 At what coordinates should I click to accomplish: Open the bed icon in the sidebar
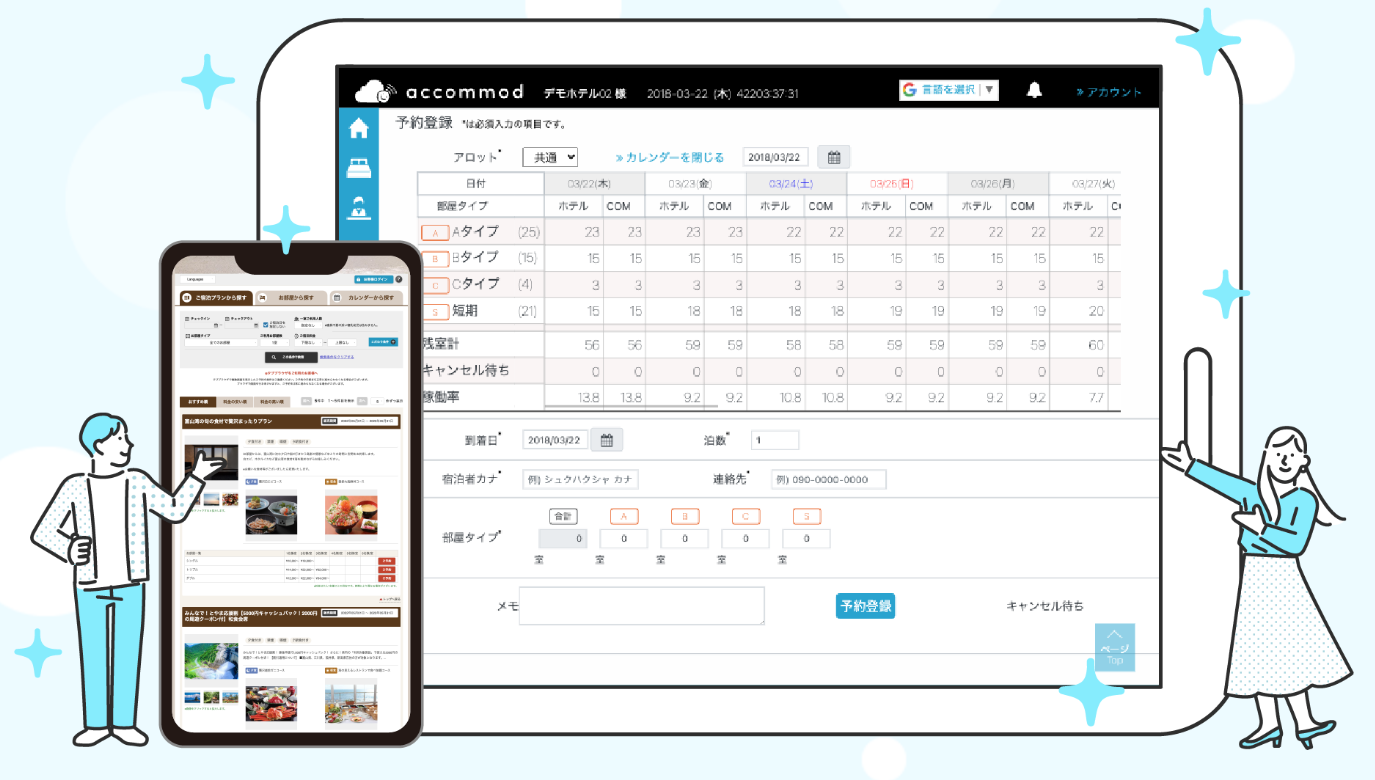(x=358, y=168)
